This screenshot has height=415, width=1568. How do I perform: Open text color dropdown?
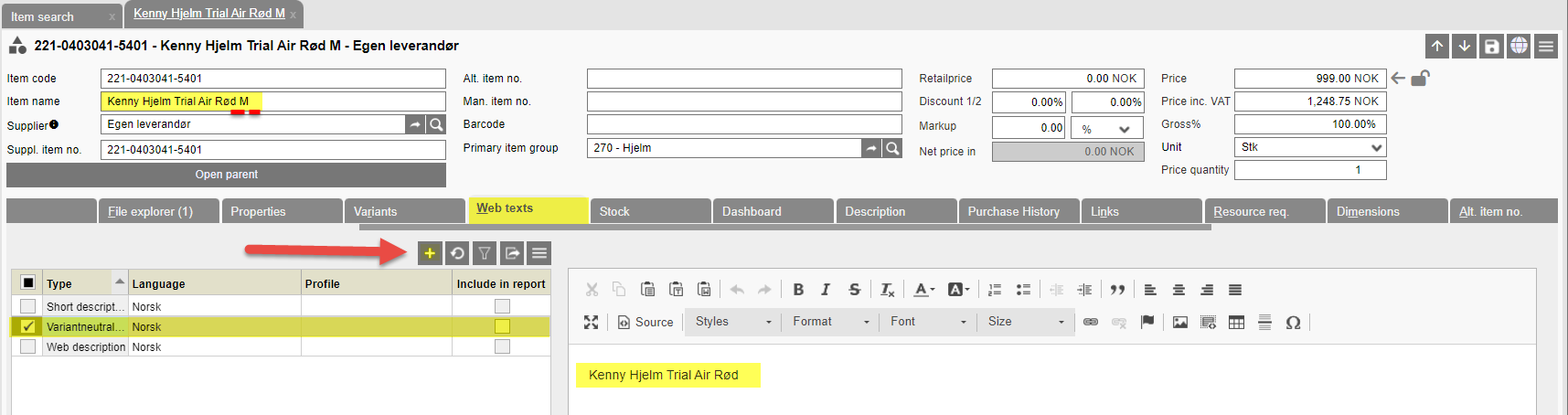pyautogui.click(x=923, y=290)
